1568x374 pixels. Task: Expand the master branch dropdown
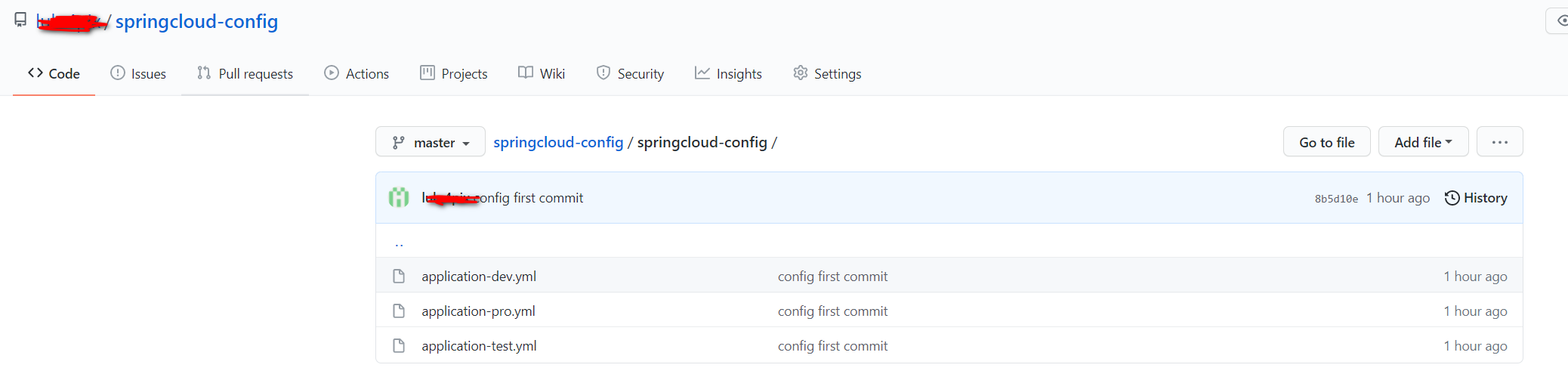431,142
